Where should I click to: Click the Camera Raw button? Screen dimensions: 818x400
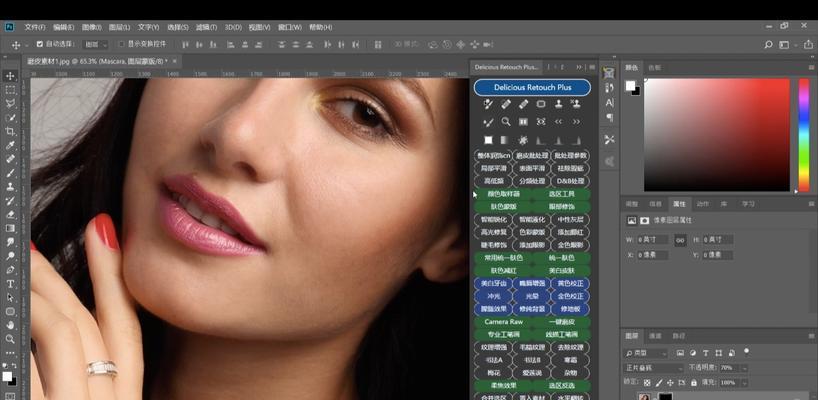tap(503, 322)
